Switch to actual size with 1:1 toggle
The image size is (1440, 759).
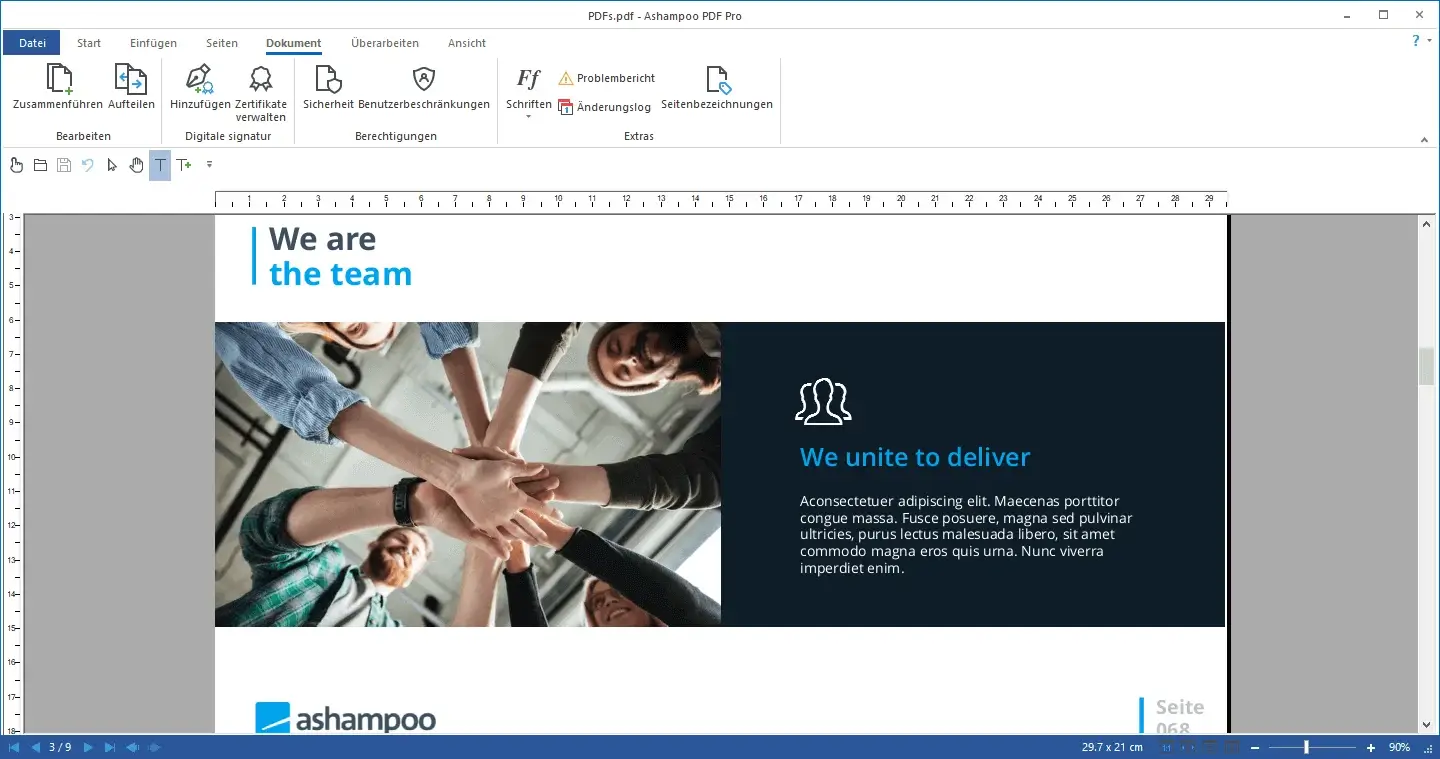click(x=1165, y=746)
